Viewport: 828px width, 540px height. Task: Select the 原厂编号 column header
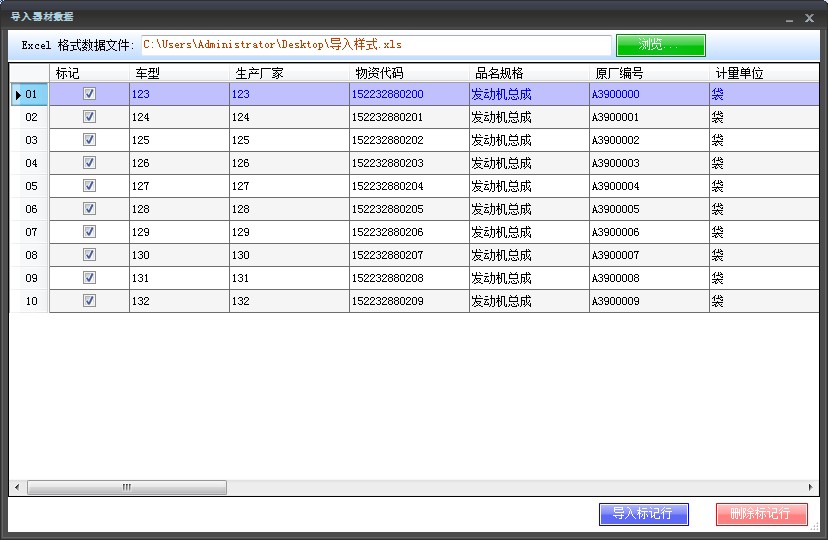pos(649,73)
